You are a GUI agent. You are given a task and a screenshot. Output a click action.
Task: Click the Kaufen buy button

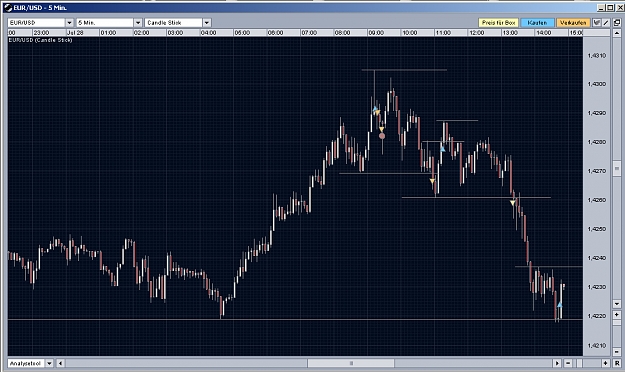click(537, 23)
